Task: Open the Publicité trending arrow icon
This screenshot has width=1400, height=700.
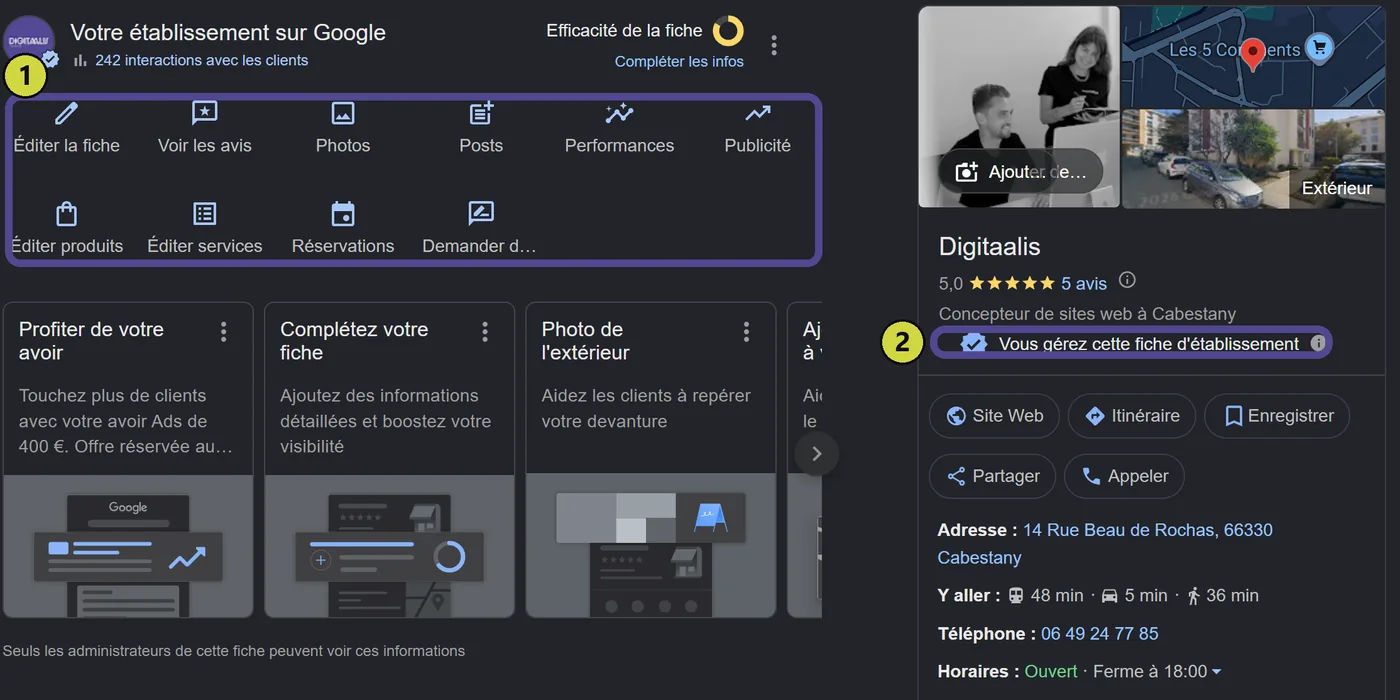Action: (758, 113)
